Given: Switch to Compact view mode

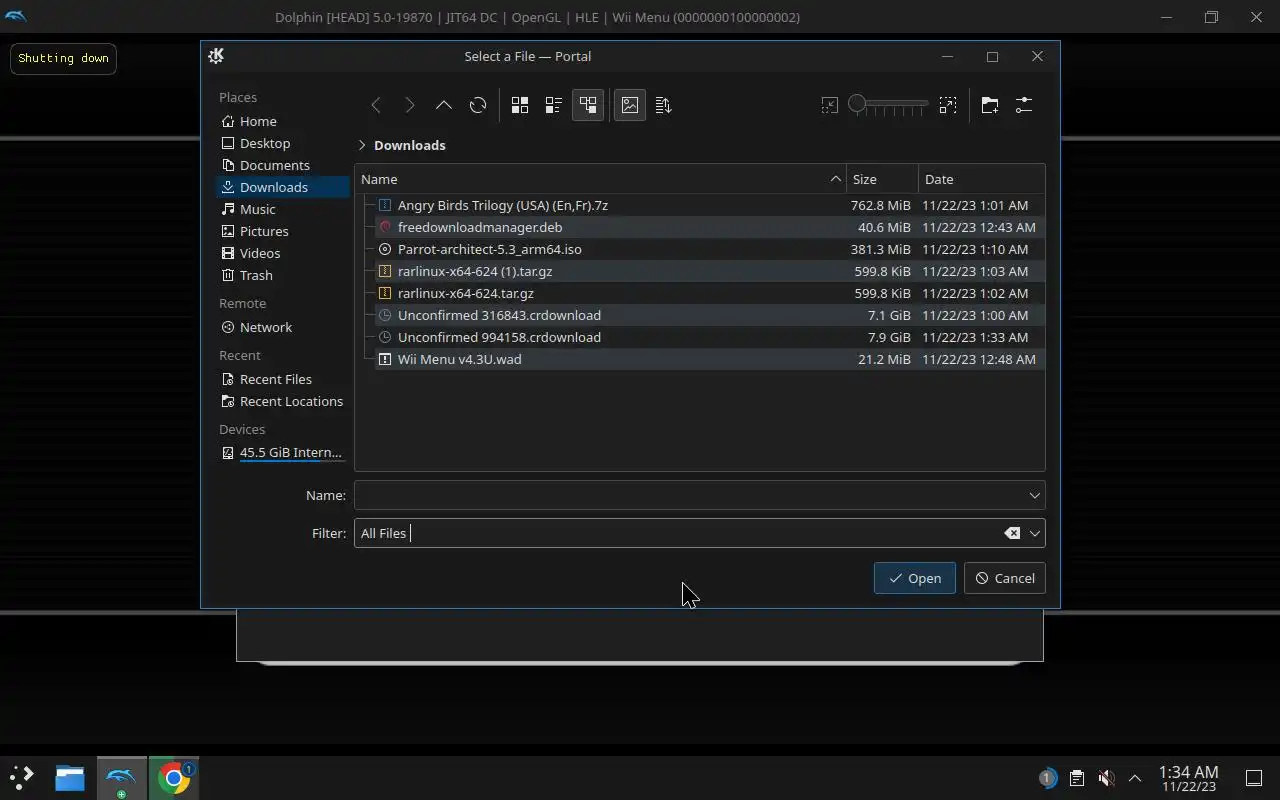Looking at the screenshot, I should click(x=554, y=105).
